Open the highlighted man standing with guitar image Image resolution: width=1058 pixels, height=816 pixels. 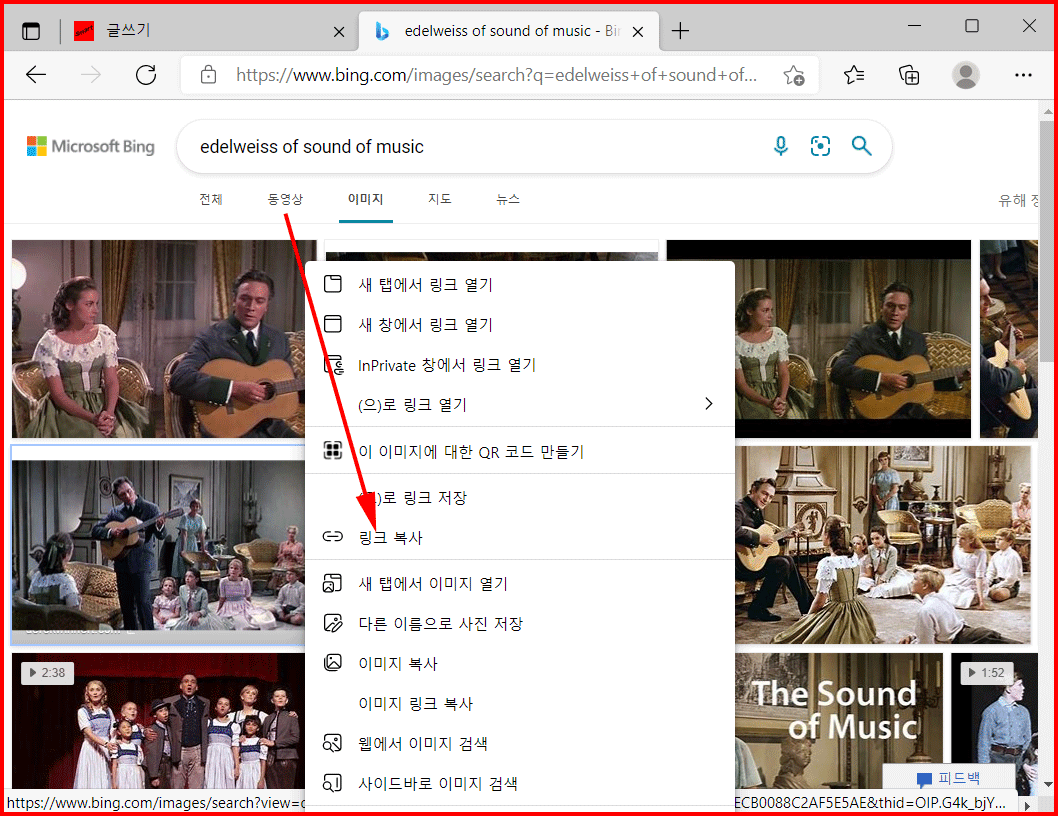tap(158, 545)
